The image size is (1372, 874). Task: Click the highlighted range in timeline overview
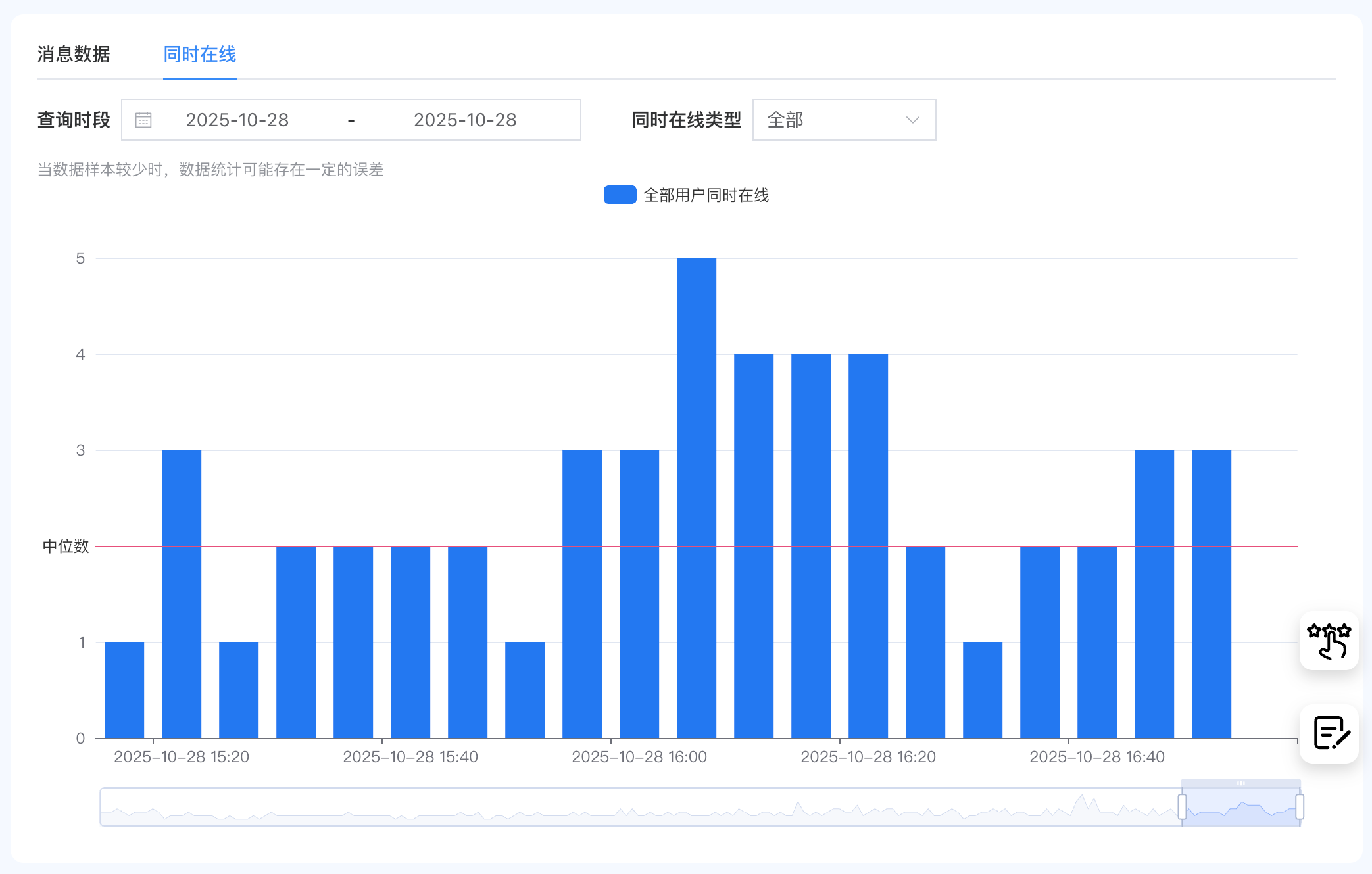1240,809
